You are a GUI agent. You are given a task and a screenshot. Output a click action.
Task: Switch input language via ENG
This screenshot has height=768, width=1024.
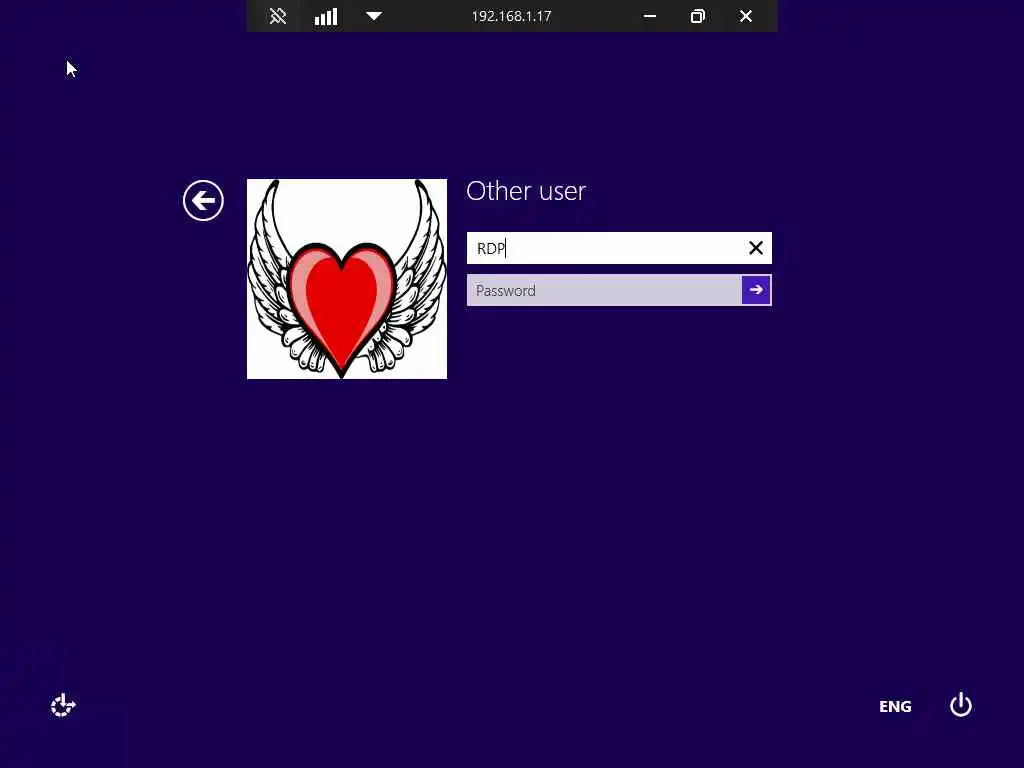click(x=895, y=707)
